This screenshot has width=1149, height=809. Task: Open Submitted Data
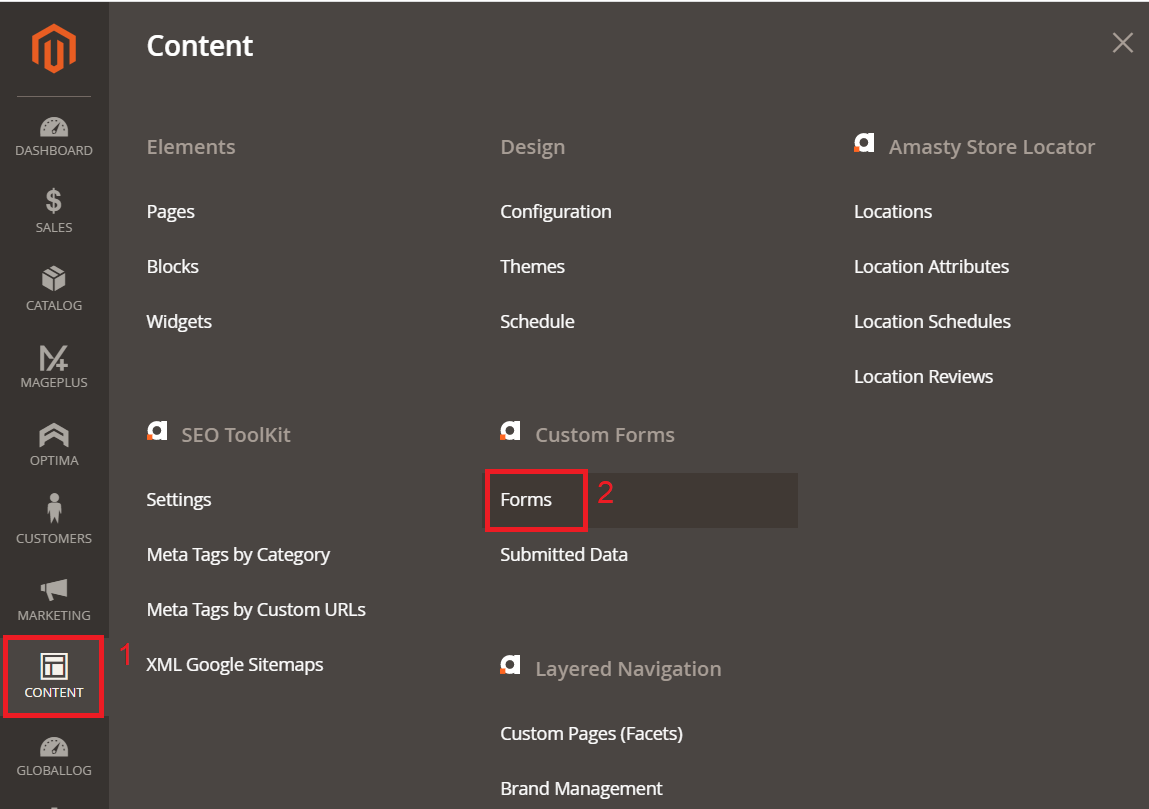tap(564, 555)
